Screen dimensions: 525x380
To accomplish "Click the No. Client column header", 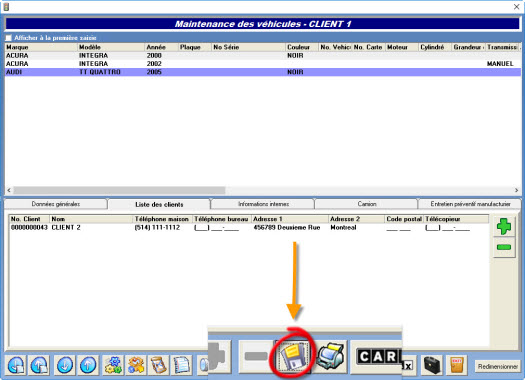I will click(x=29, y=219).
